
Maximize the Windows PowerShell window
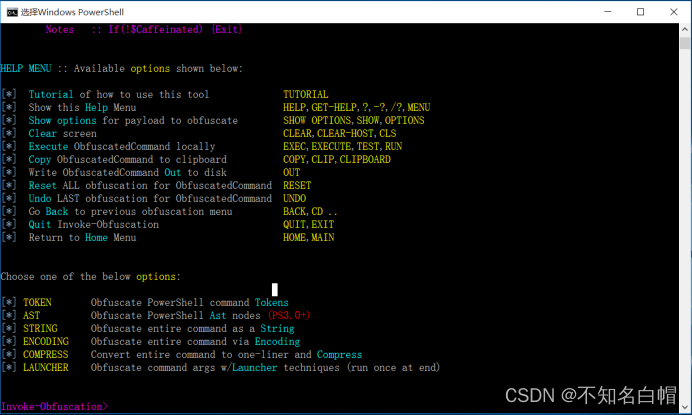tap(640, 12)
